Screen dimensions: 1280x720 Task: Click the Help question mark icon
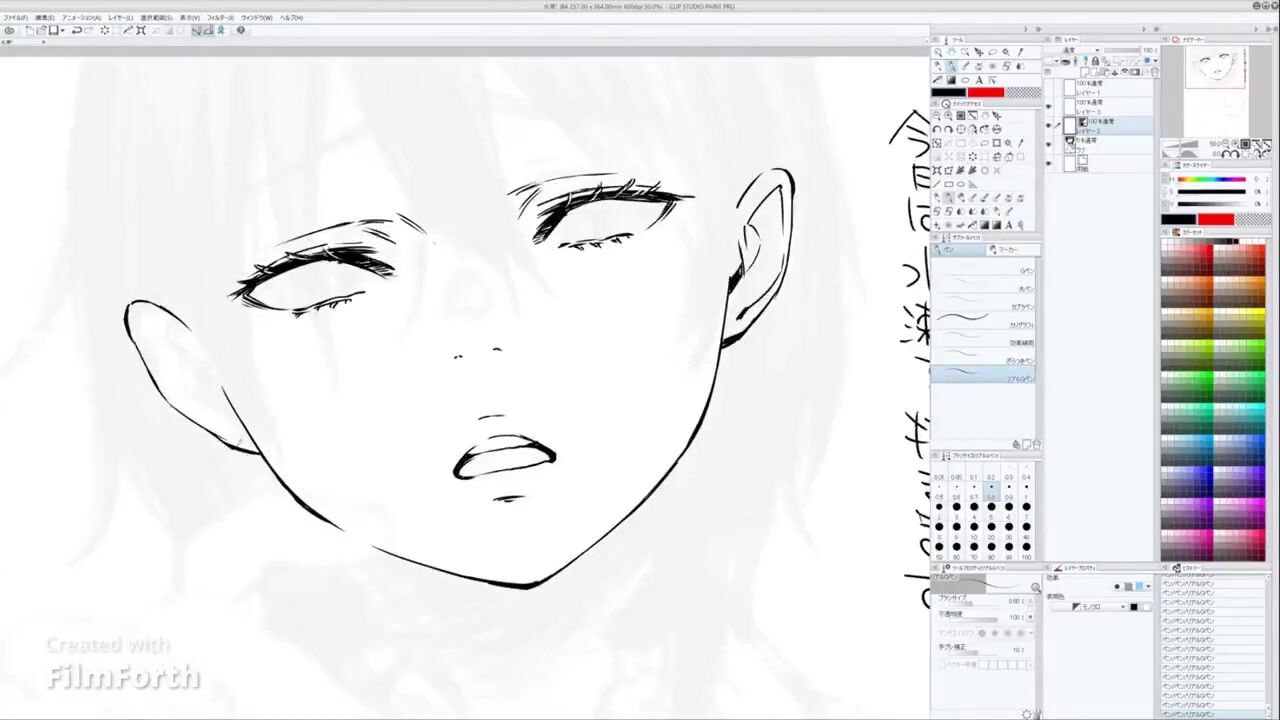click(240, 31)
